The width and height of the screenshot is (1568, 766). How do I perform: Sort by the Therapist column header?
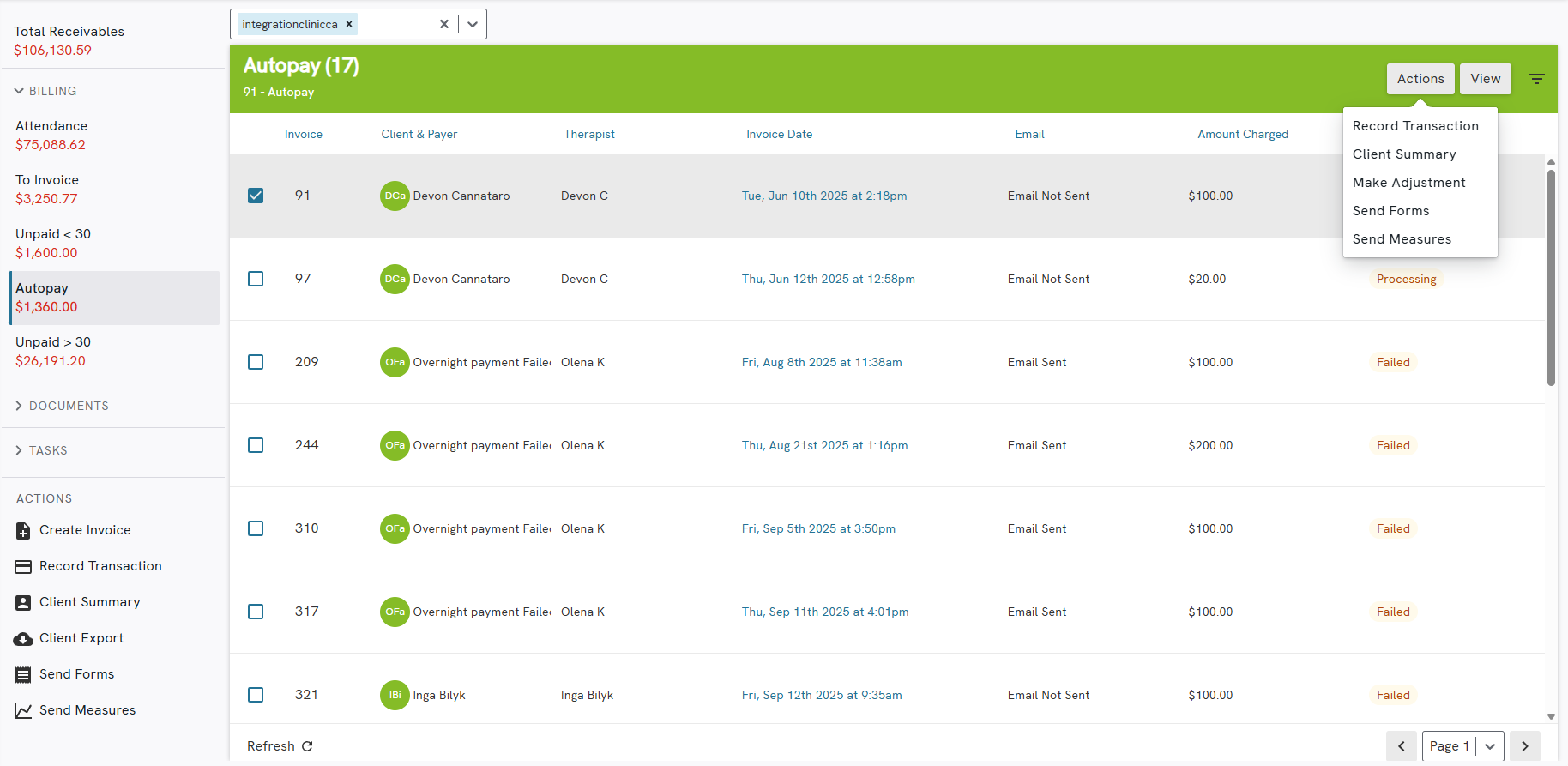click(589, 135)
